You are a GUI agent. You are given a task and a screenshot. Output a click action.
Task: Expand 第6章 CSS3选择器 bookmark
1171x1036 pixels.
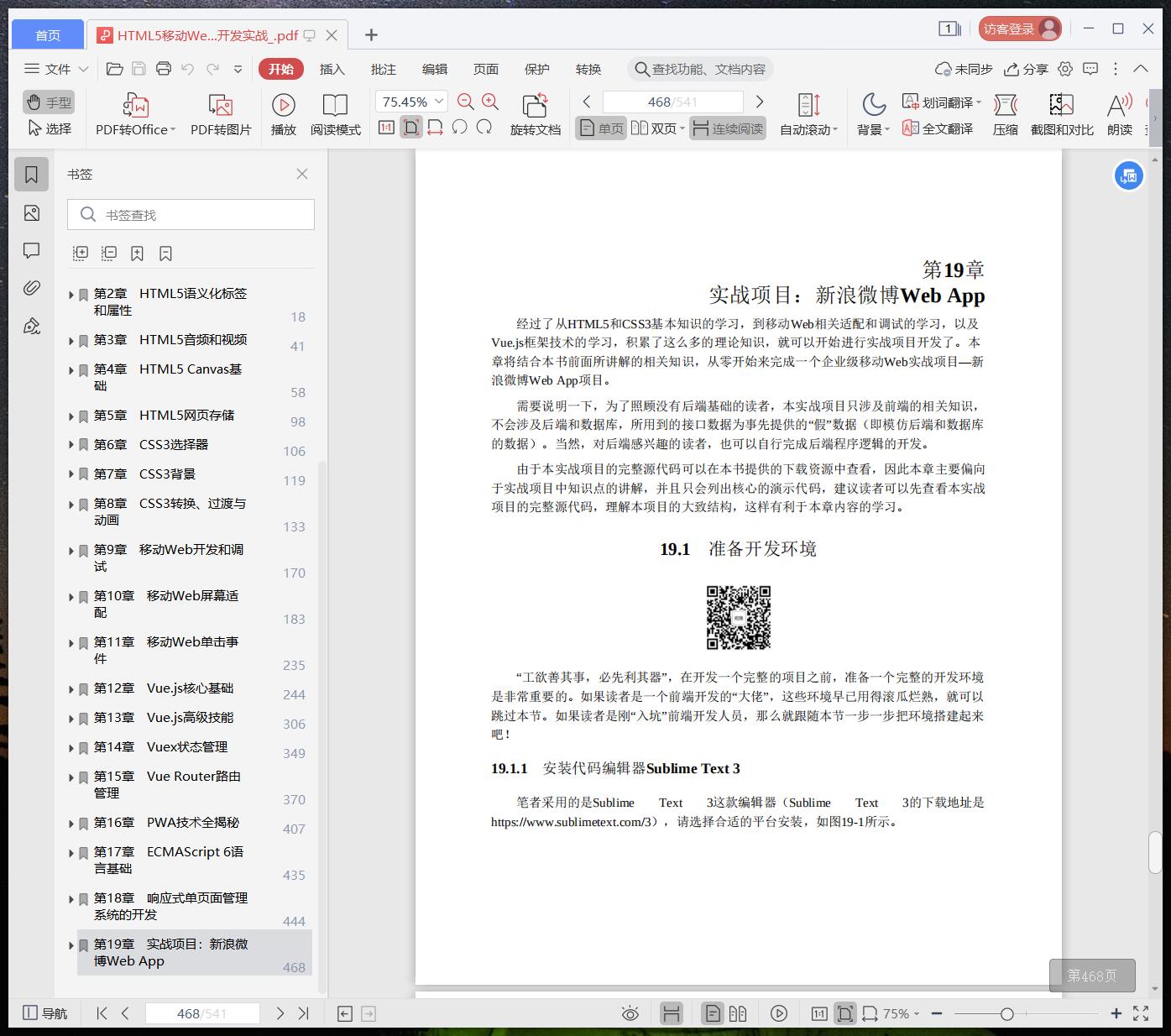pyautogui.click(x=71, y=446)
